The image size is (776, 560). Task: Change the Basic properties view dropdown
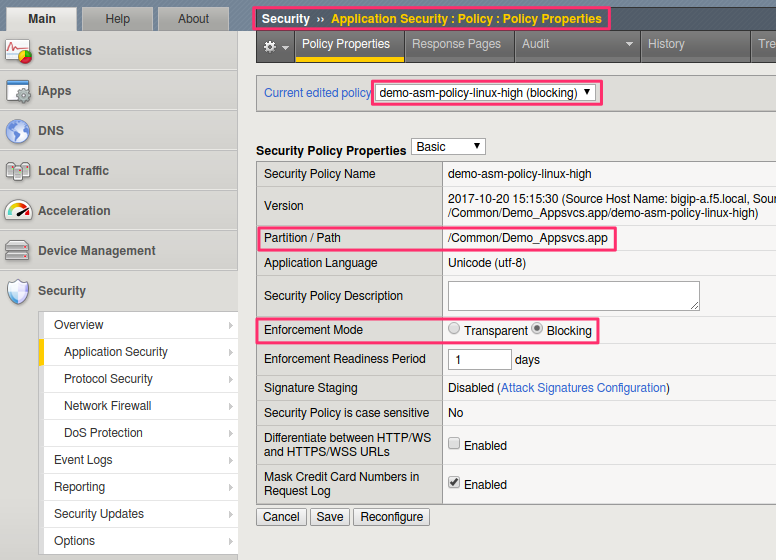coord(448,147)
